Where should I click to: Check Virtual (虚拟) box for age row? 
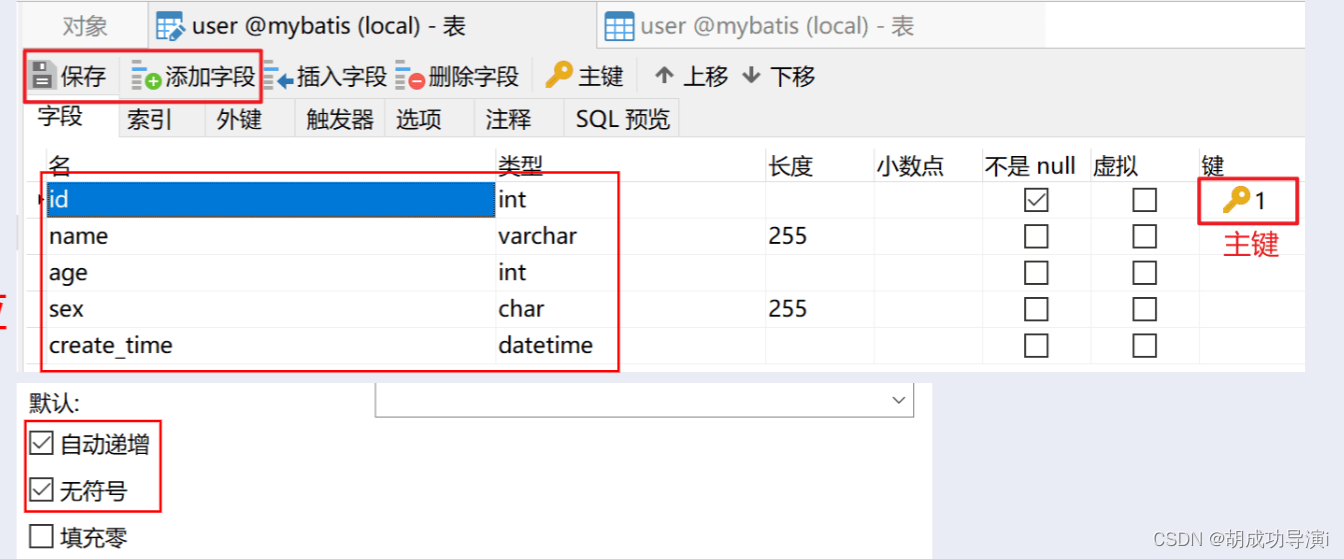(1144, 273)
